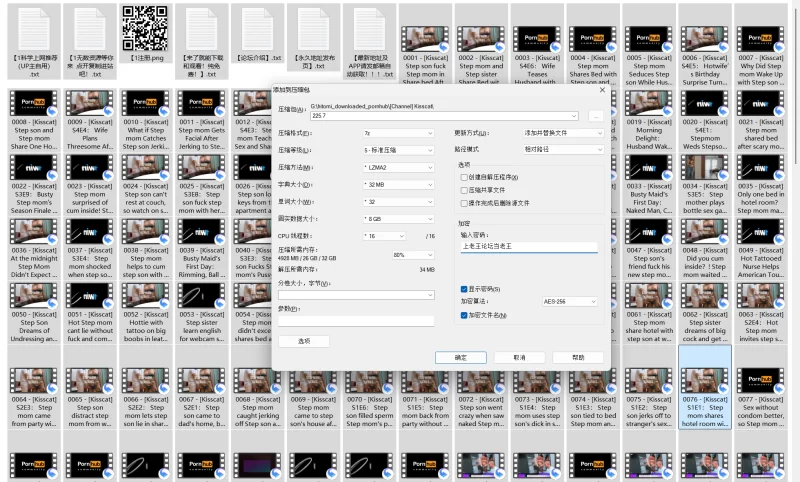This screenshot has height=482, width=800.
Task: Click the 取消 button
Action: tap(519, 357)
